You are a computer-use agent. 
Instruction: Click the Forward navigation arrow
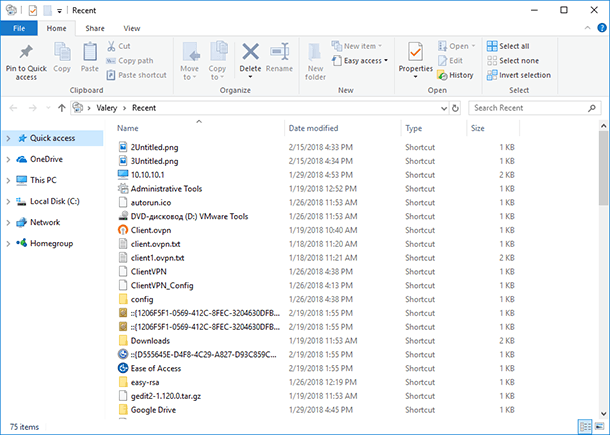click(x=33, y=108)
